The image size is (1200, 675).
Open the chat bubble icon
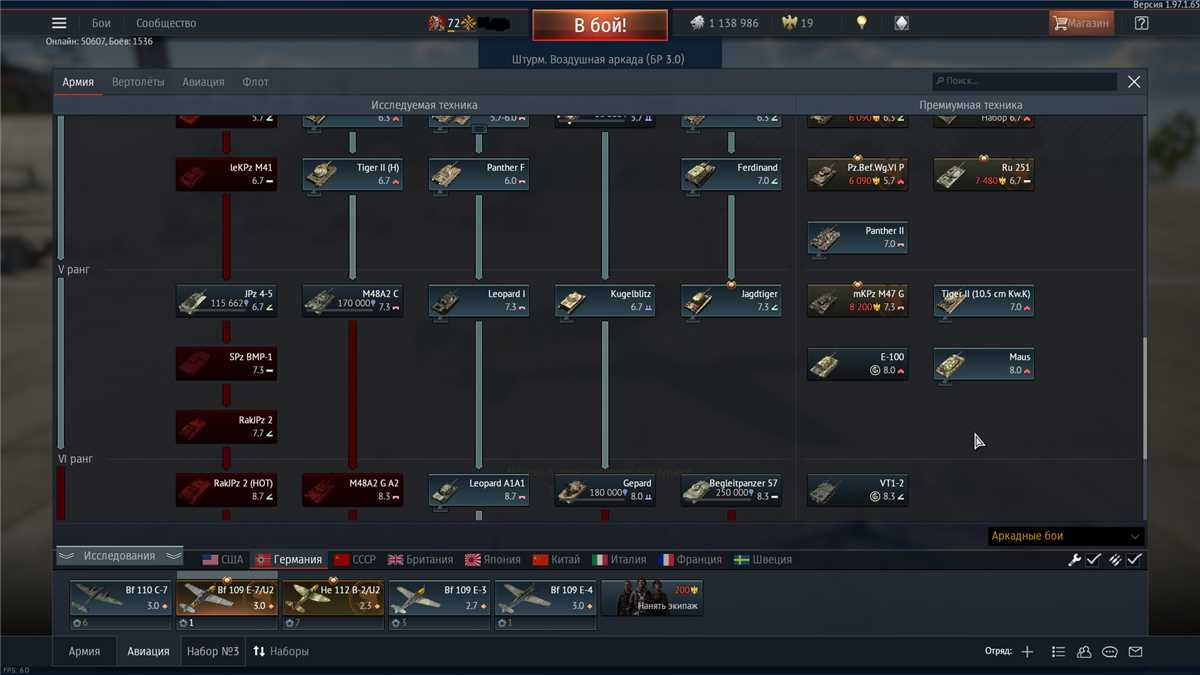click(1110, 652)
